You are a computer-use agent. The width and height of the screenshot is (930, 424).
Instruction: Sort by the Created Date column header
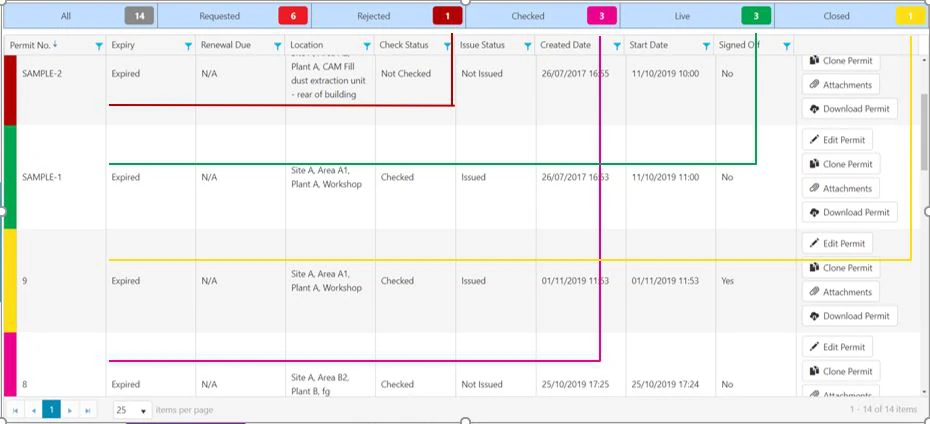(x=565, y=45)
